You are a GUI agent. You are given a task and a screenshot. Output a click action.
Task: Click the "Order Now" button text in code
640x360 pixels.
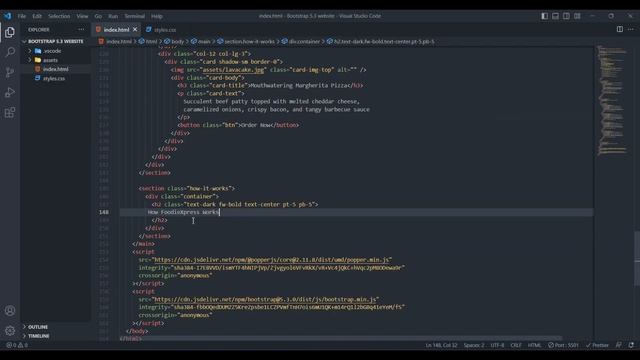pos(256,125)
